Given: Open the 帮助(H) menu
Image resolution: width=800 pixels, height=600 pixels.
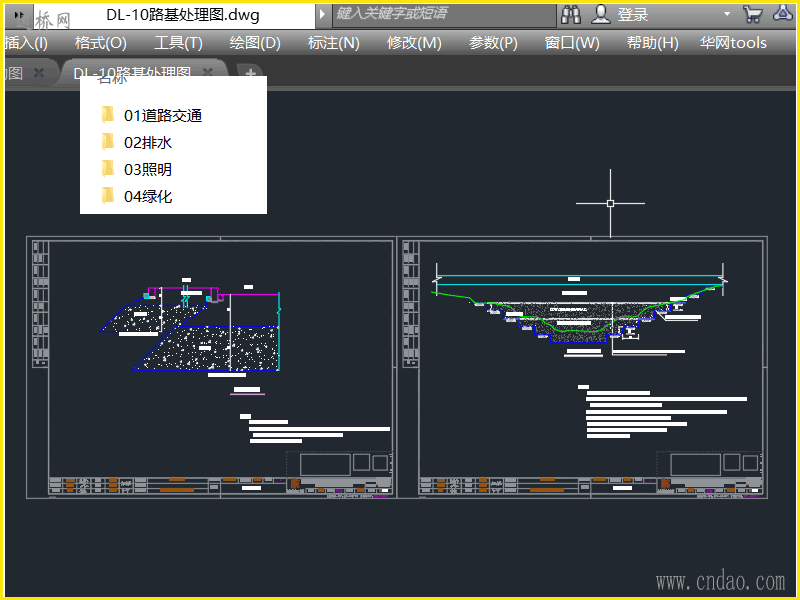Looking at the screenshot, I should 653,43.
